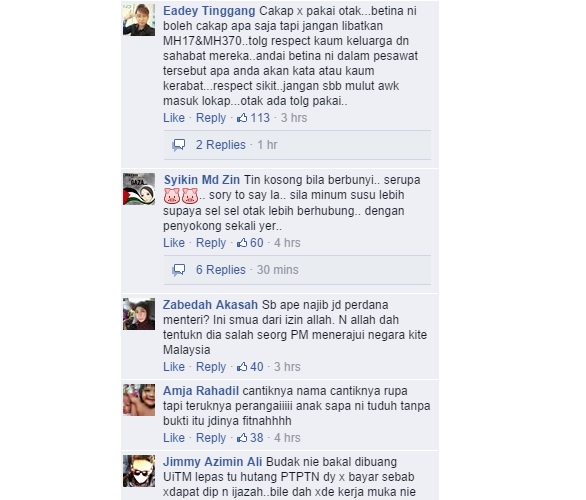Reply to Syikin Md Zin's comment

pos(211,243)
